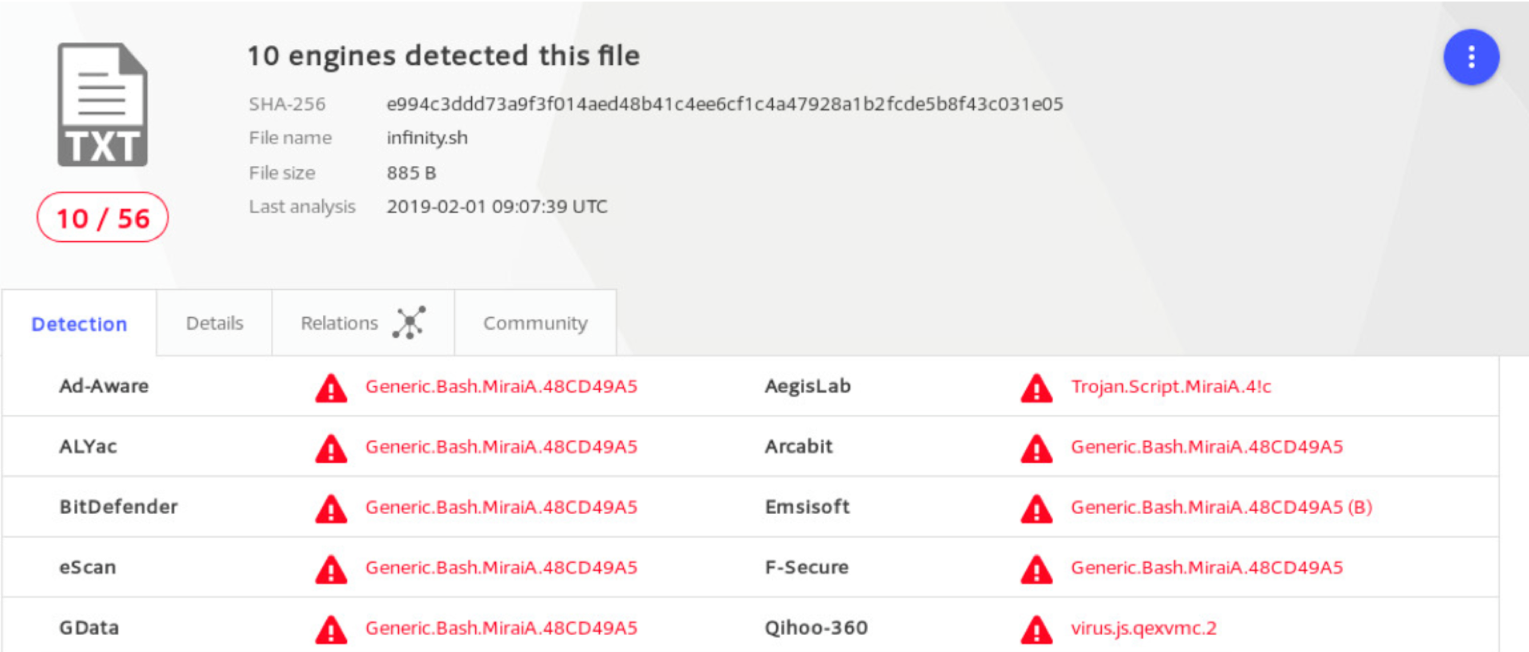Switch to the Relations tab
Screen dimensions: 1529x652
point(339,322)
